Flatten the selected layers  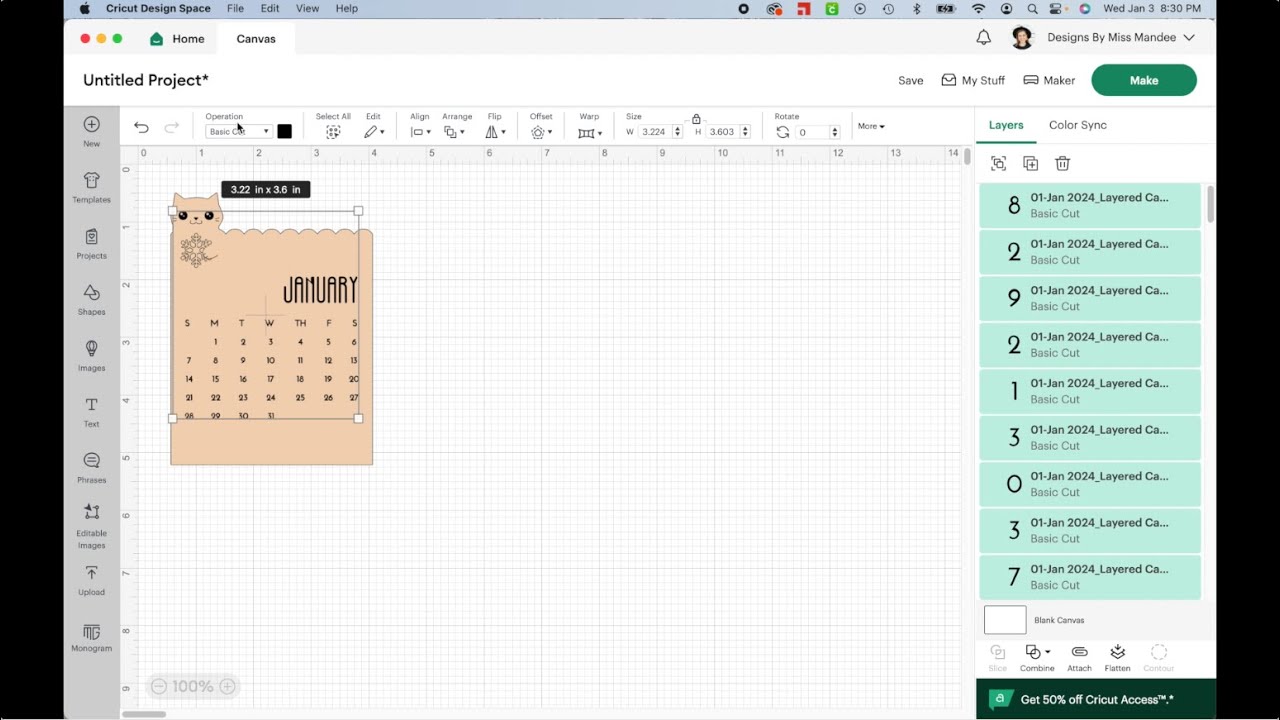(1117, 657)
